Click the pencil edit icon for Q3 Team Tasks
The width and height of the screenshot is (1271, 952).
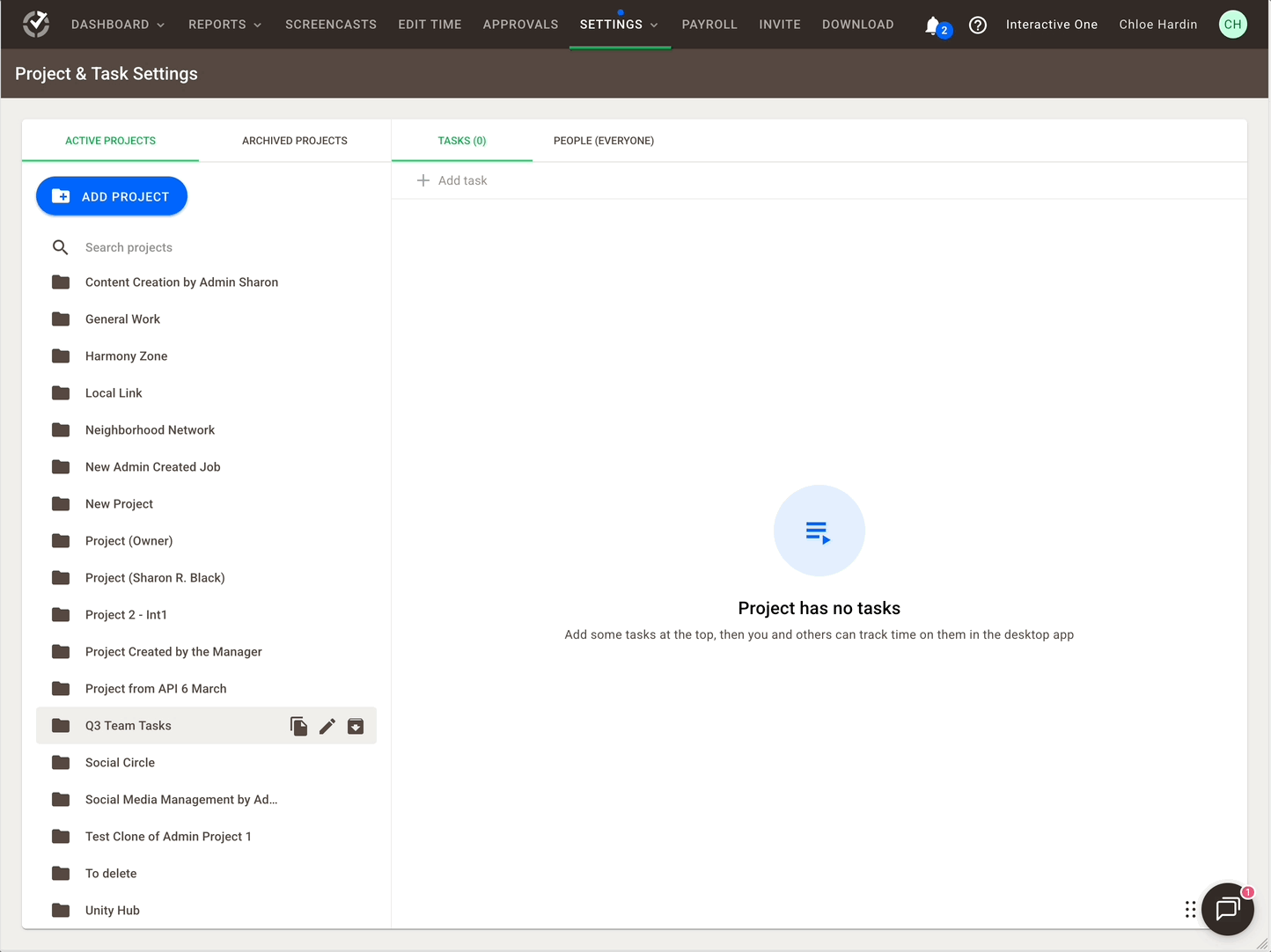point(327,726)
